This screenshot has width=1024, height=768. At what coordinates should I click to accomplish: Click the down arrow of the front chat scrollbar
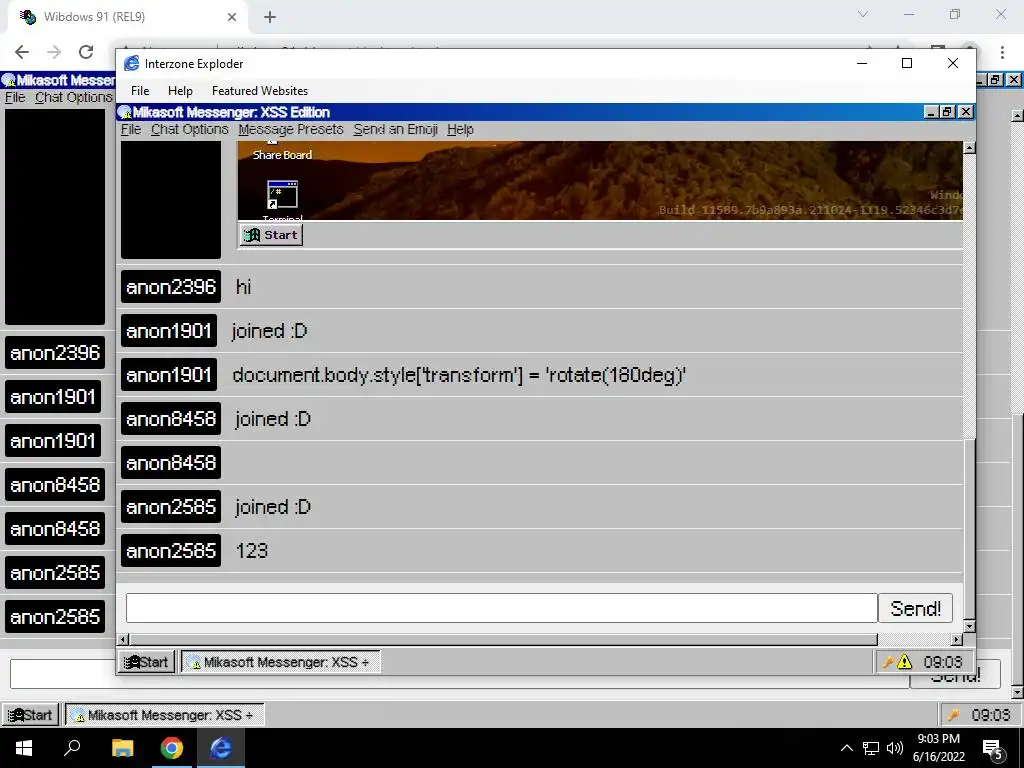pos(970,626)
